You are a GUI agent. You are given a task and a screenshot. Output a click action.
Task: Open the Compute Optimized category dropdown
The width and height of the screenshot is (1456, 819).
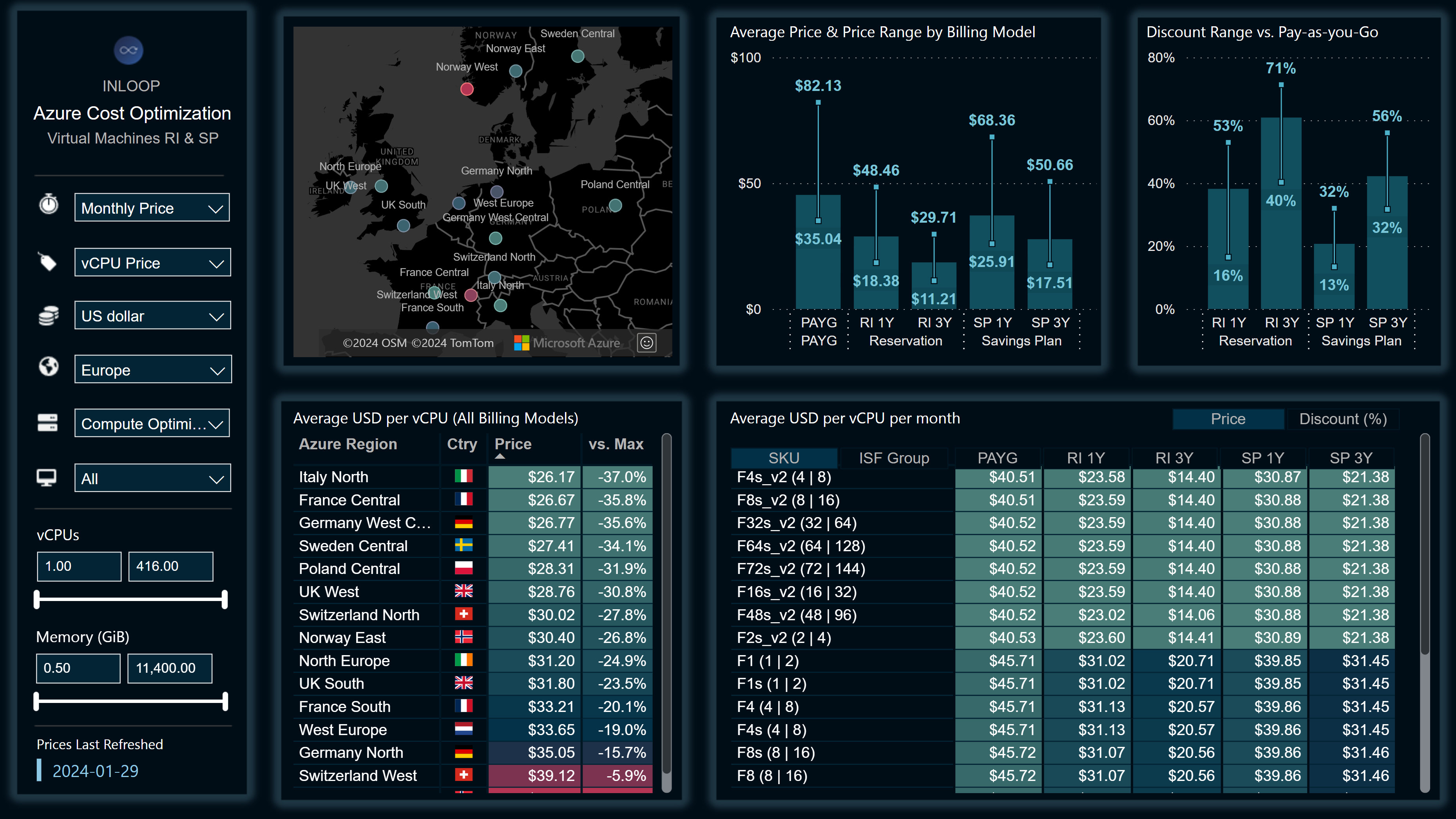tap(152, 423)
